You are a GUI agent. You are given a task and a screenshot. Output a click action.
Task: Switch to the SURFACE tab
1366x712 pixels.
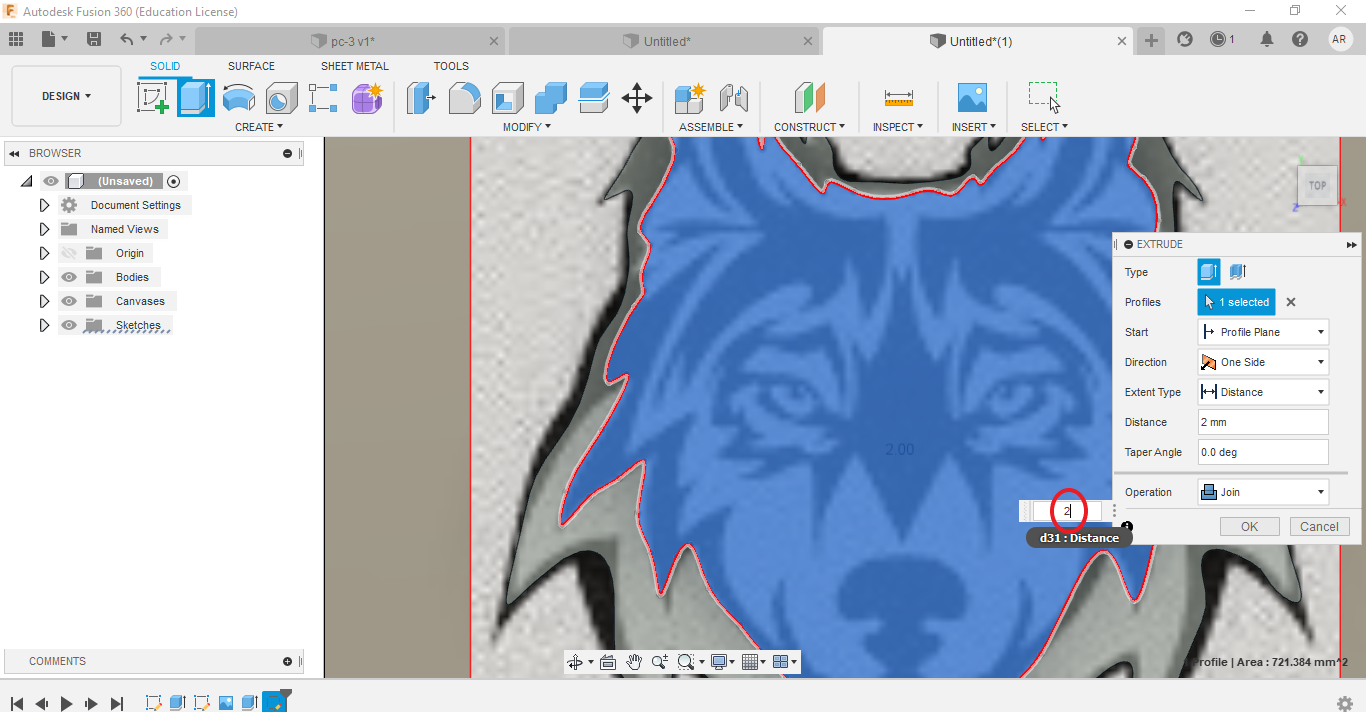click(251, 66)
